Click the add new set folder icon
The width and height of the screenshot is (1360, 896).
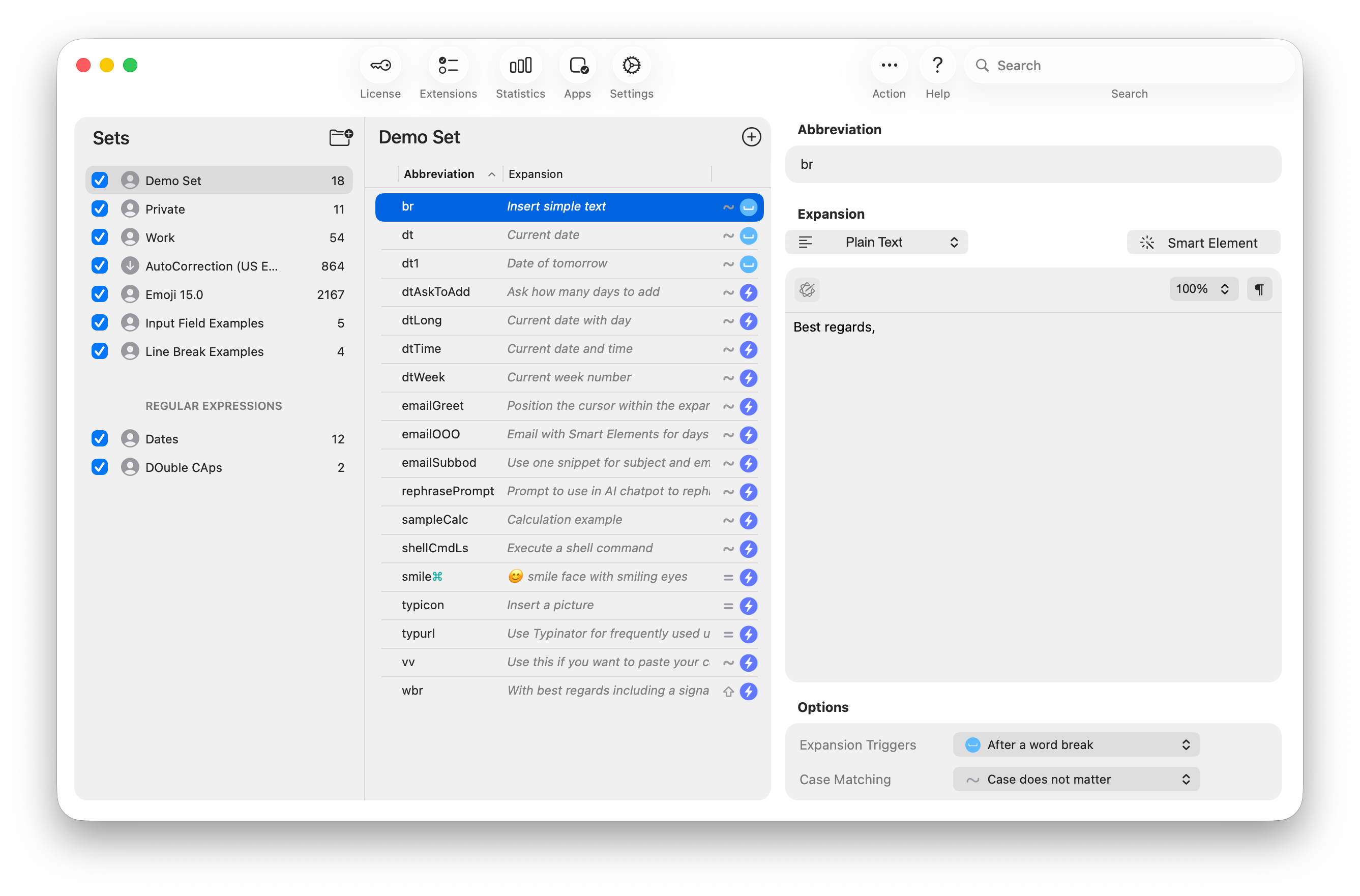click(341, 137)
